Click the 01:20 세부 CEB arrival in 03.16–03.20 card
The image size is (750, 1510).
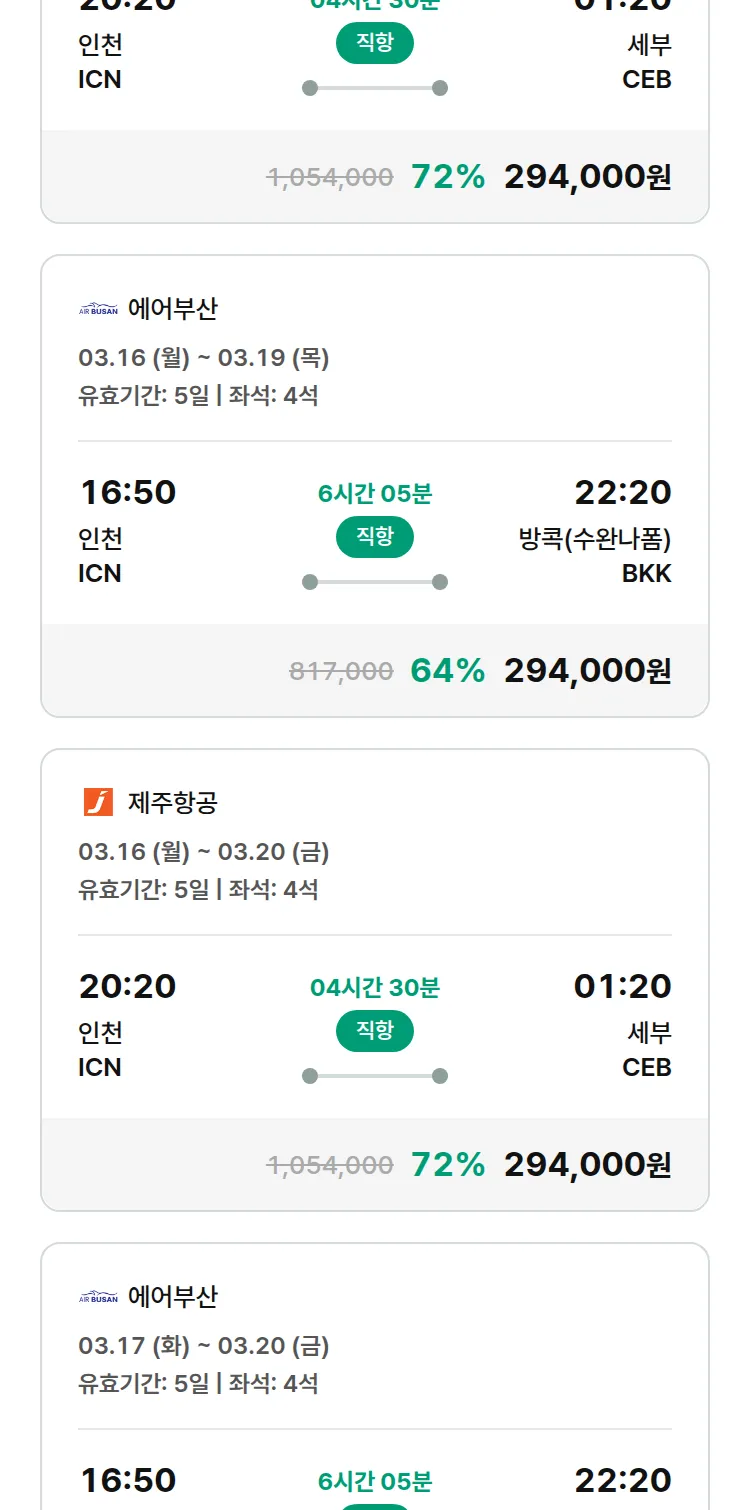coord(622,1024)
